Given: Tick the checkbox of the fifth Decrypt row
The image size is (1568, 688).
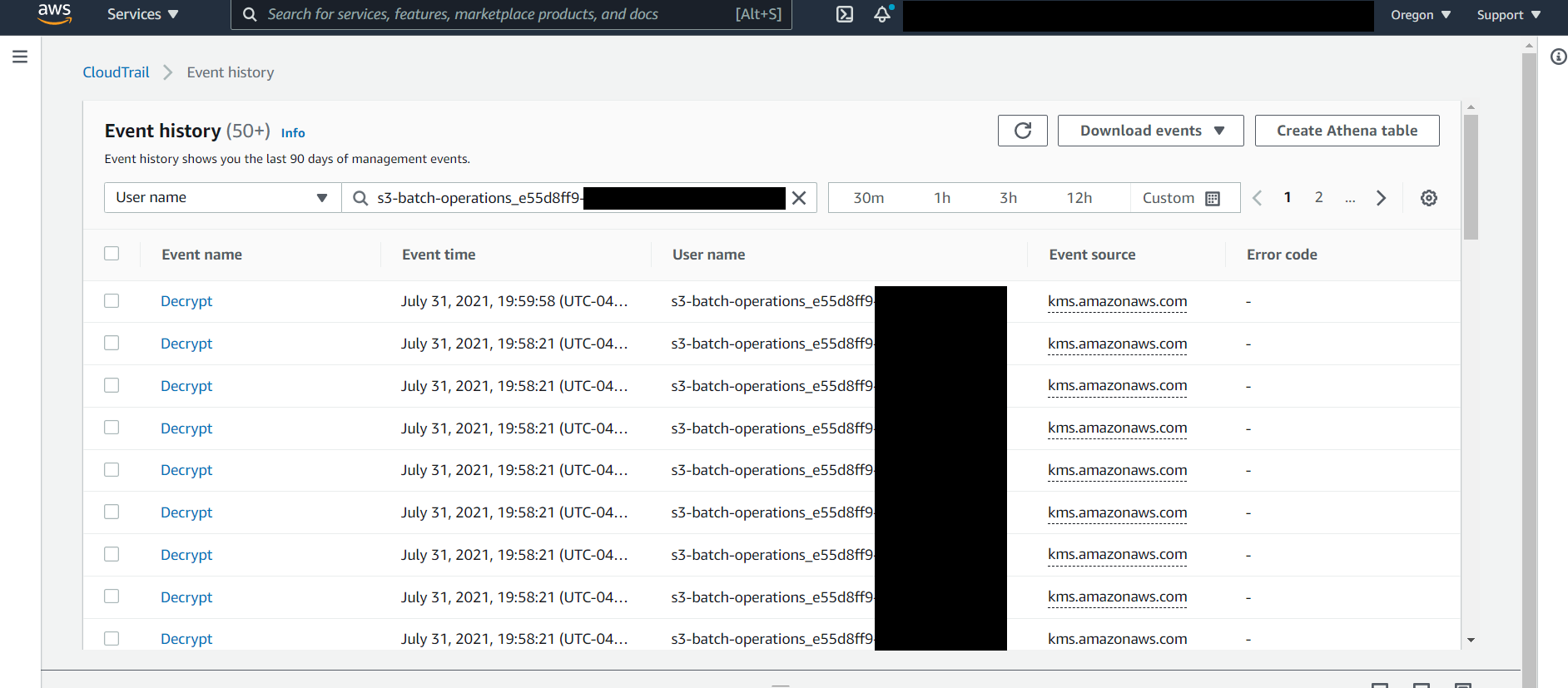Looking at the screenshot, I should [x=112, y=469].
